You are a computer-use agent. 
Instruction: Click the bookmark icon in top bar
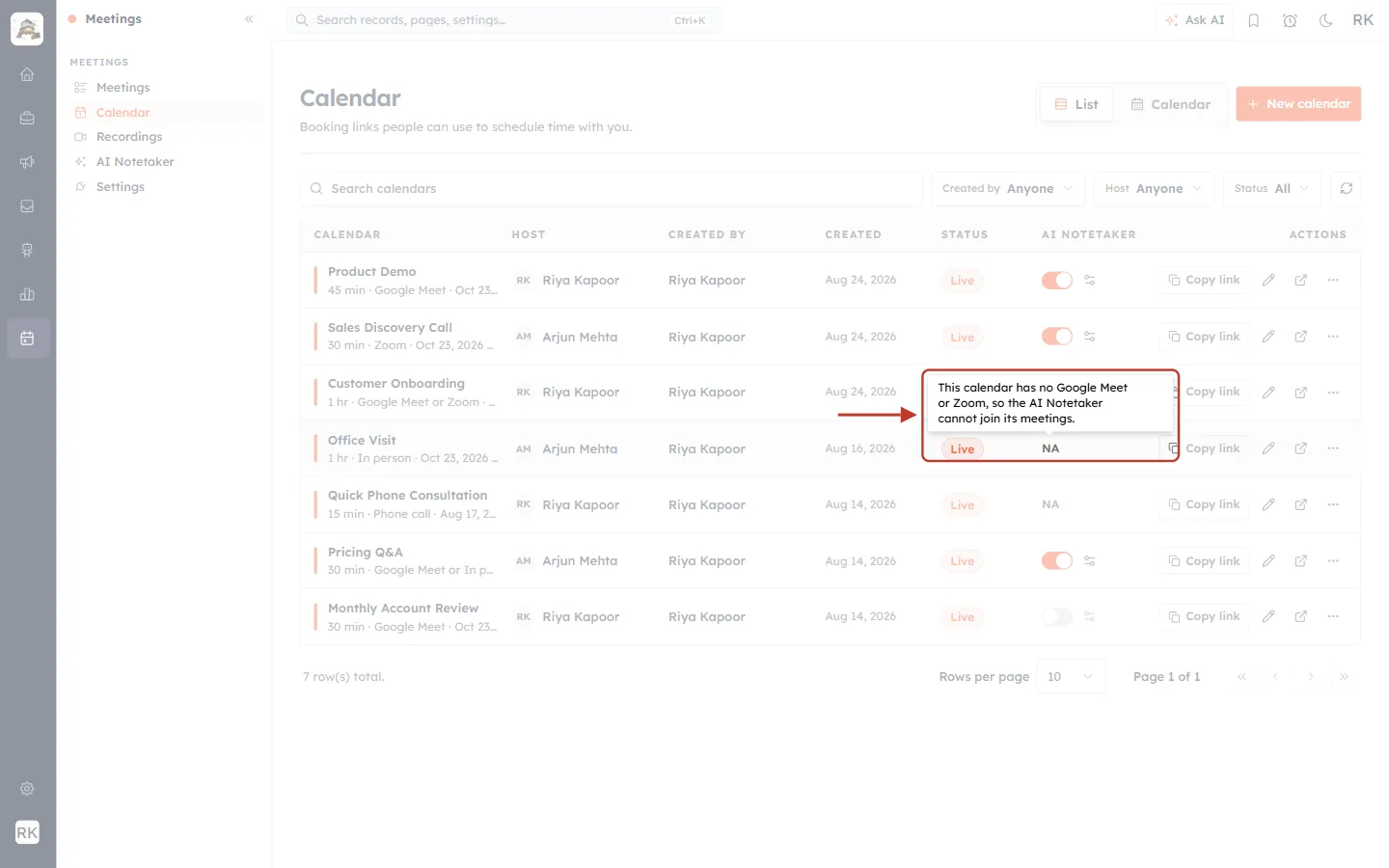point(1254,20)
